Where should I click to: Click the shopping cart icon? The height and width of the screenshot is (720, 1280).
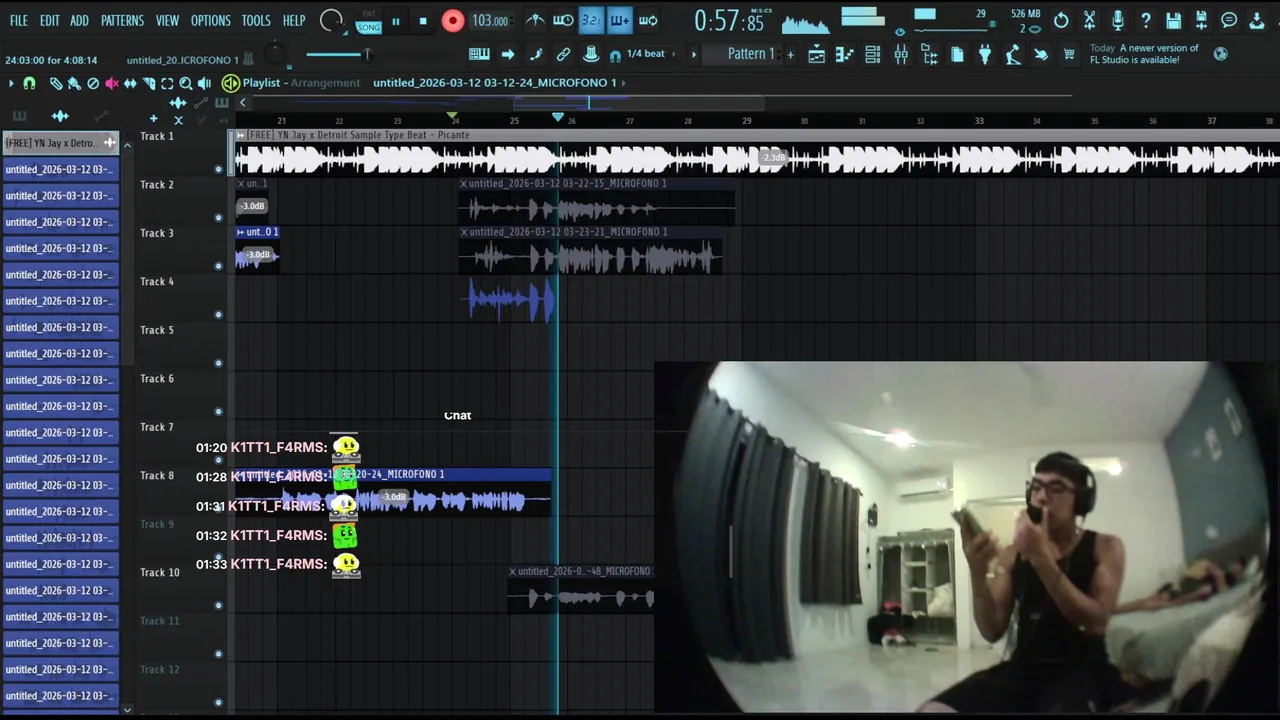(1069, 54)
